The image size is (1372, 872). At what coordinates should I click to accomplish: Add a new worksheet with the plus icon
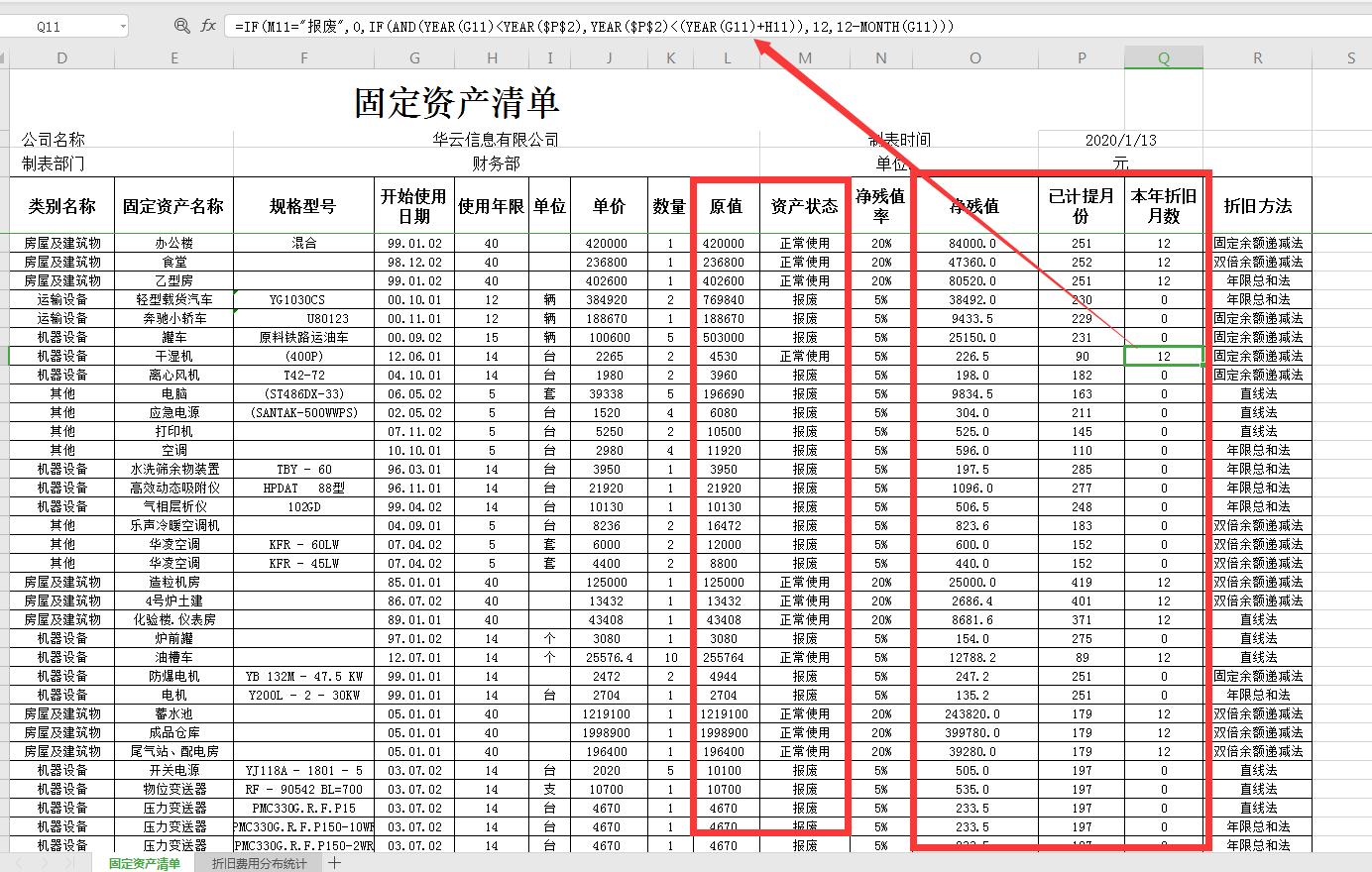point(335,864)
